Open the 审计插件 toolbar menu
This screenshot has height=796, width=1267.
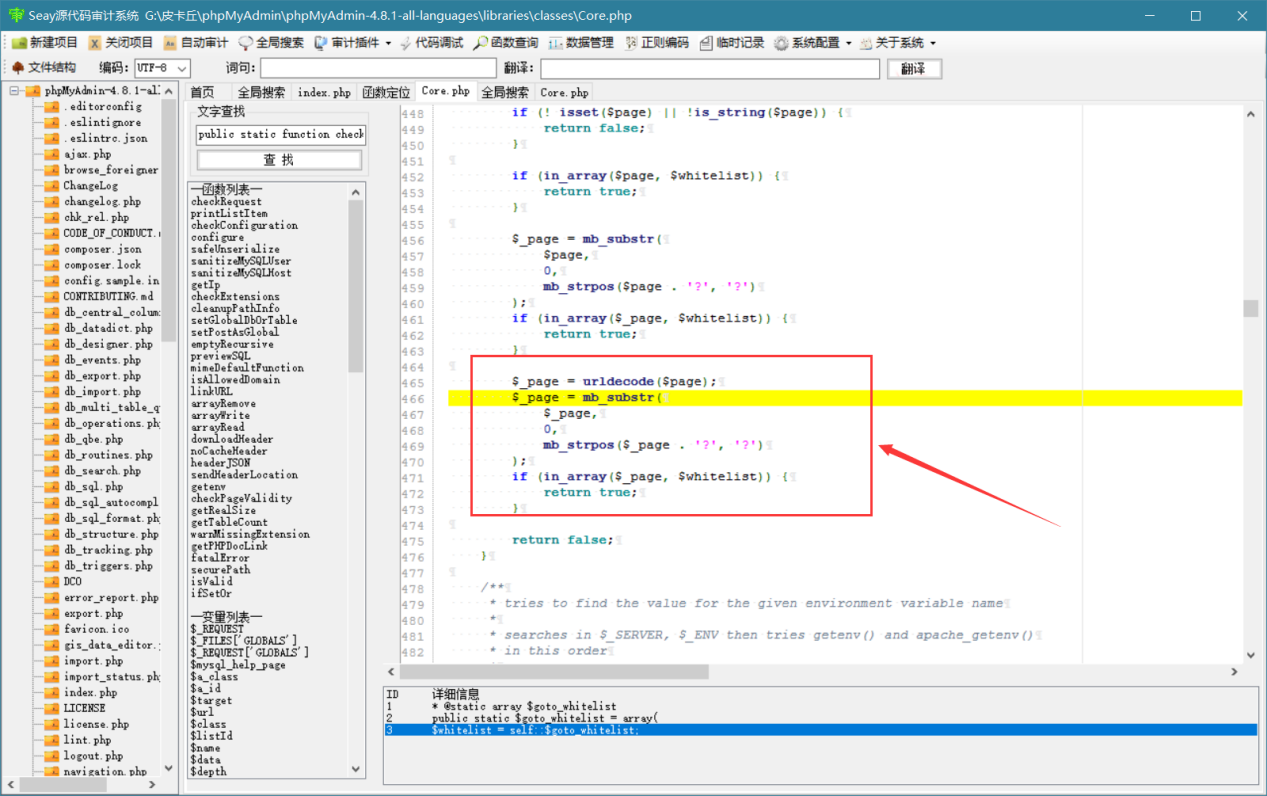[352, 43]
